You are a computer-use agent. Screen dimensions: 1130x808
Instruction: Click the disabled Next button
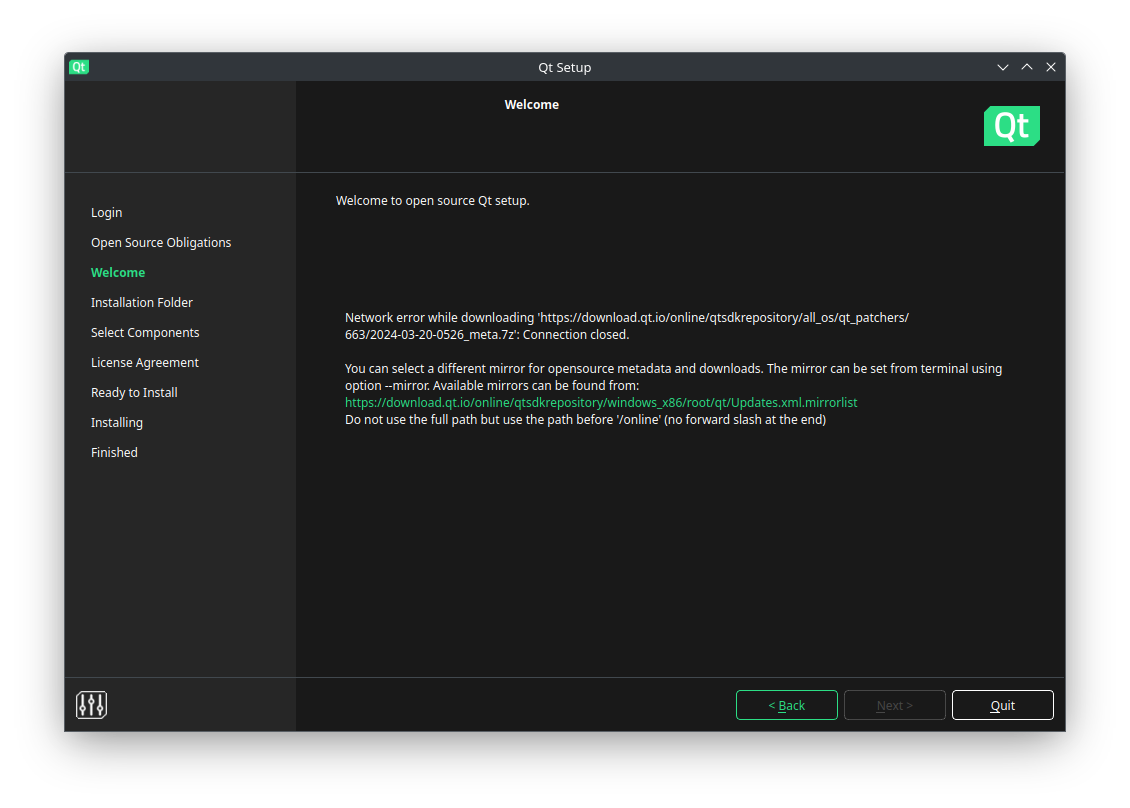coord(894,705)
